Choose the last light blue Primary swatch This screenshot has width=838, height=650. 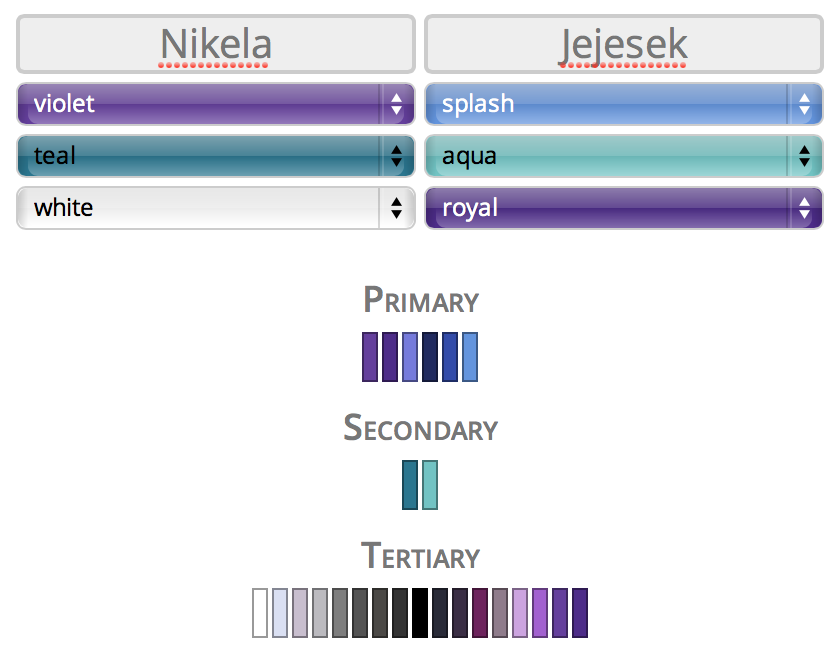[x=470, y=357]
